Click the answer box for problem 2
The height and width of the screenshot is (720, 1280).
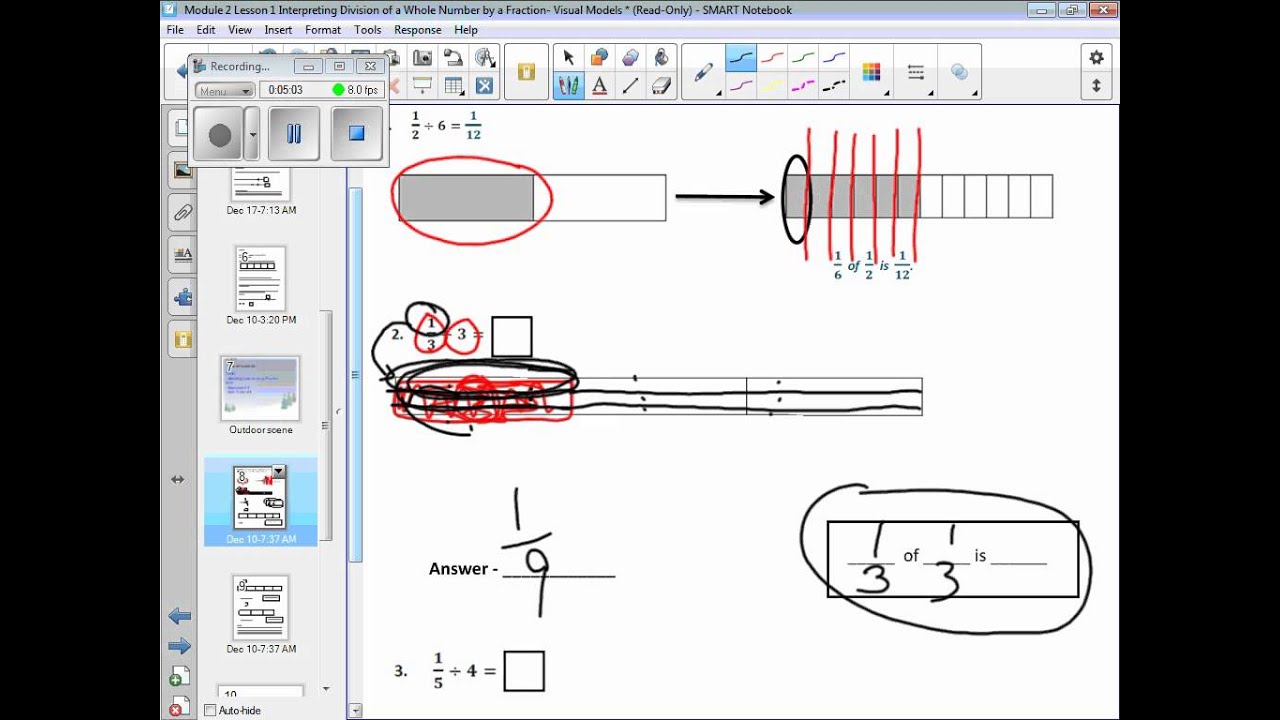(512, 337)
